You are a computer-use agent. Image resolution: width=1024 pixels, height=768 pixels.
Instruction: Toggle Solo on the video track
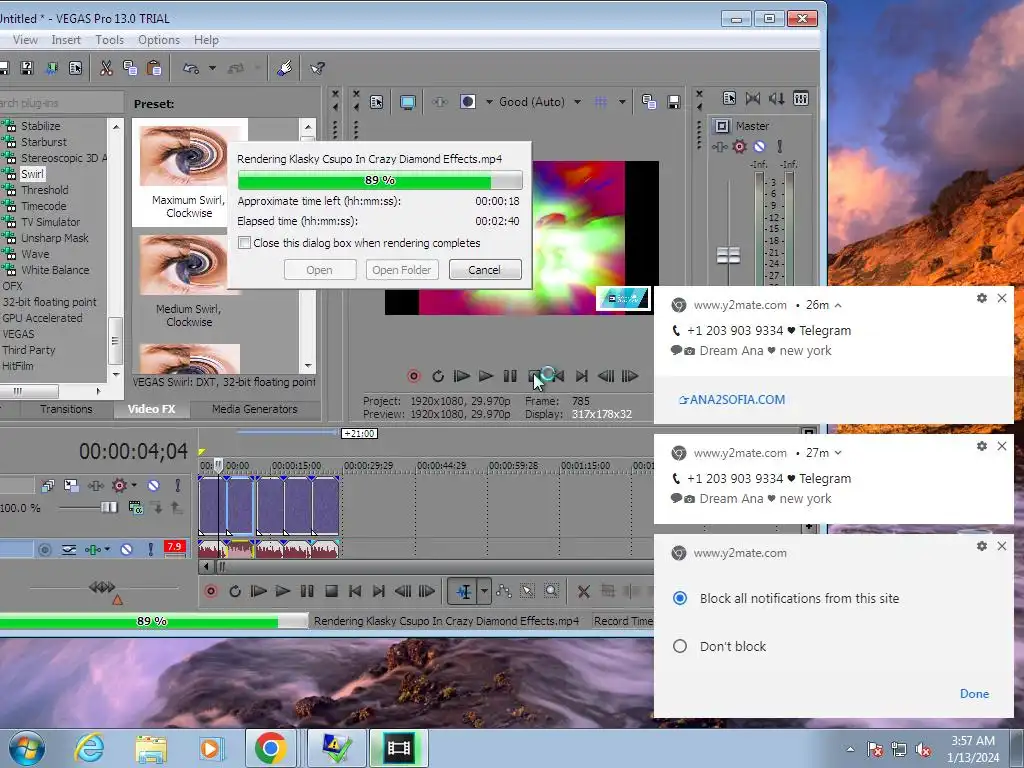177,485
